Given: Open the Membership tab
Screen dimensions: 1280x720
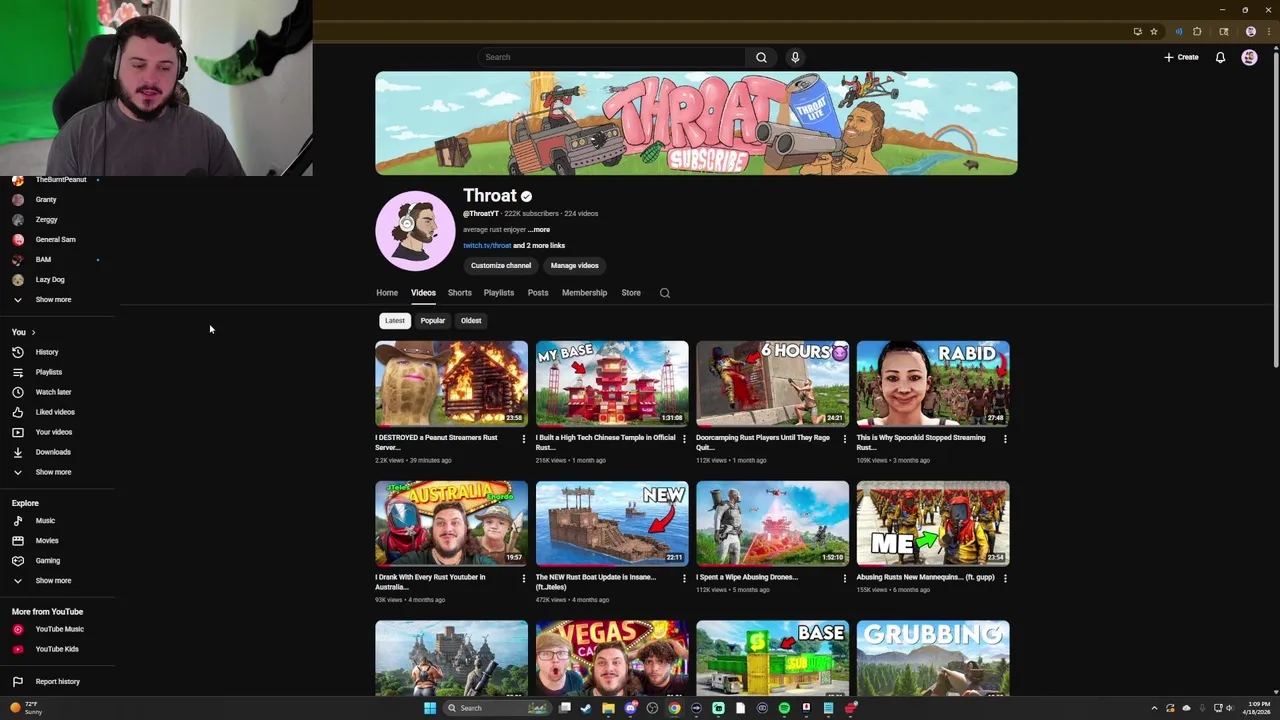Looking at the screenshot, I should (x=584, y=293).
